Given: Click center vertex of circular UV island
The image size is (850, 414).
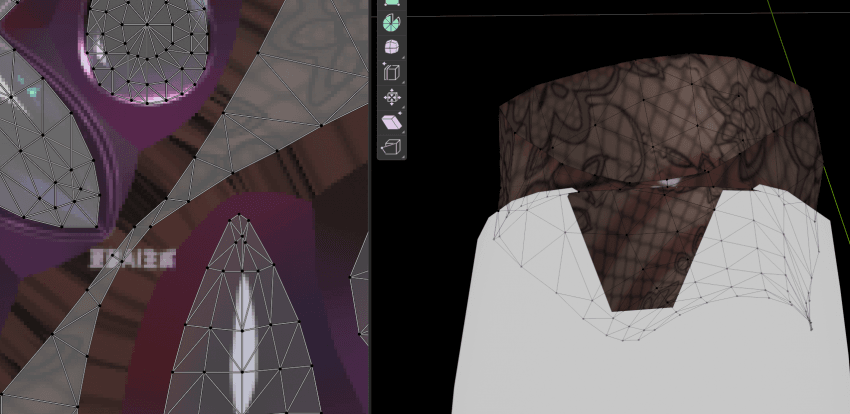Looking at the screenshot, I should (x=147, y=24).
